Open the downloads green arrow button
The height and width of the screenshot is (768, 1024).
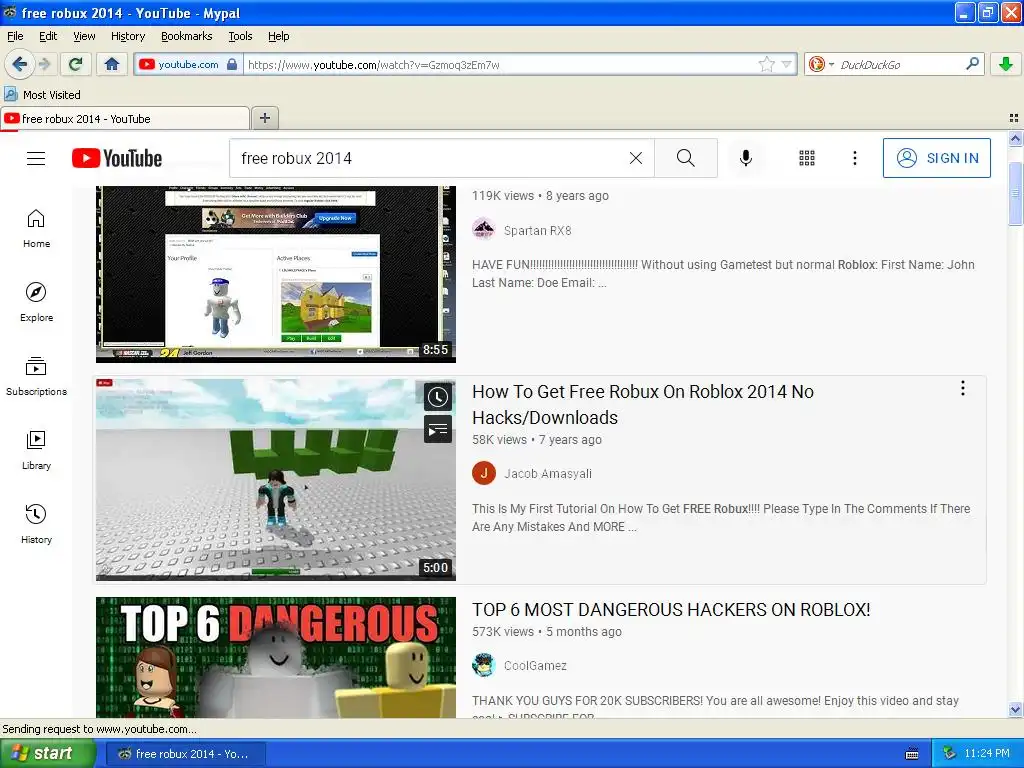point(1006,64)
